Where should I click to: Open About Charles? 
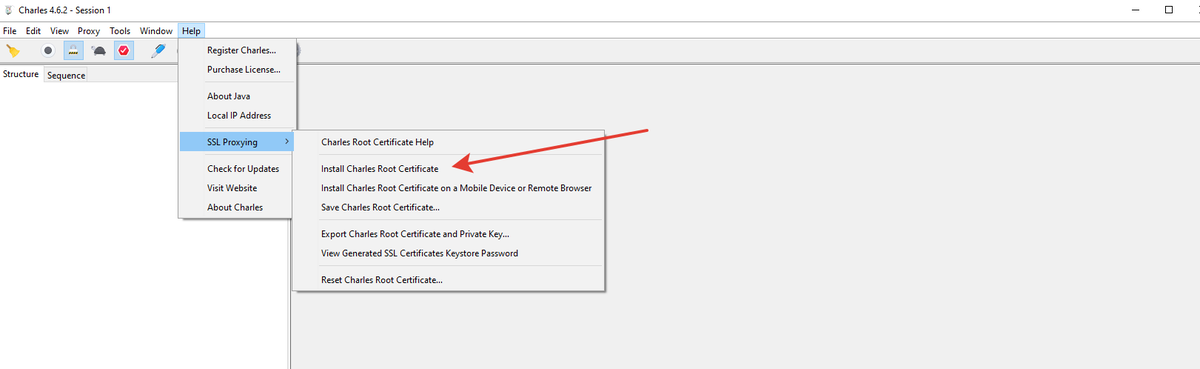[x=238, y=207]
